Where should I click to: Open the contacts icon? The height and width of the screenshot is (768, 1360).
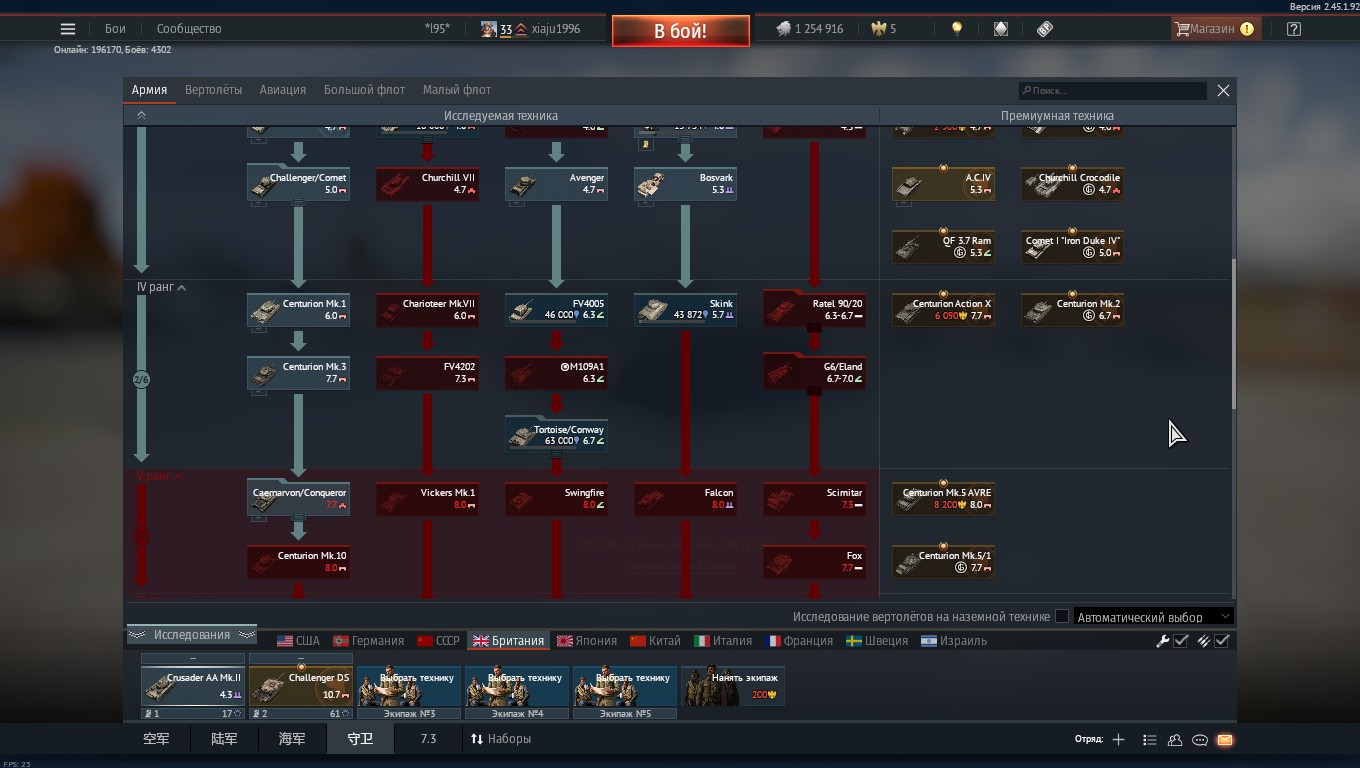1175,740
